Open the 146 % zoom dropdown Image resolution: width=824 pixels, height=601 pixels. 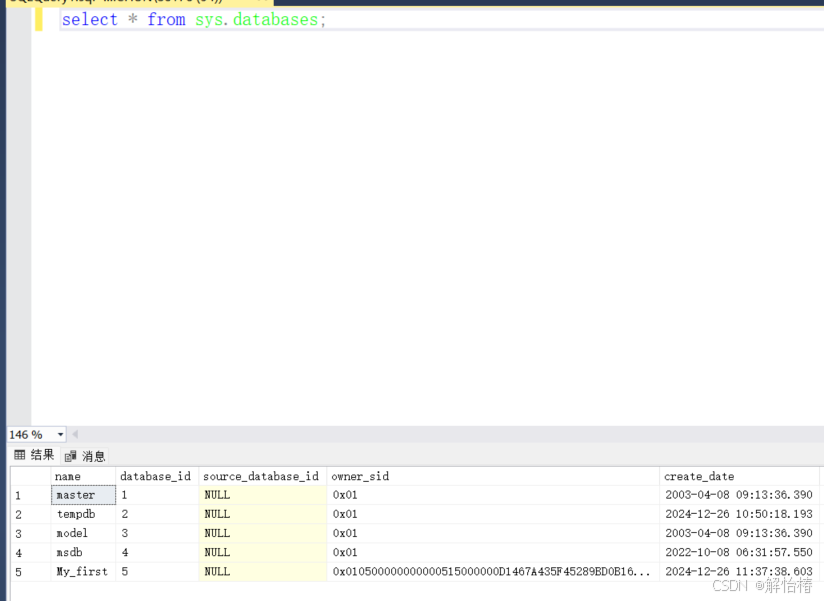60,434
